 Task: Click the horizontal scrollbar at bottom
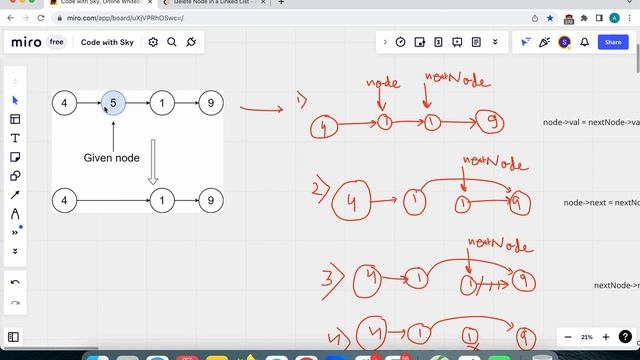[50, 348]
